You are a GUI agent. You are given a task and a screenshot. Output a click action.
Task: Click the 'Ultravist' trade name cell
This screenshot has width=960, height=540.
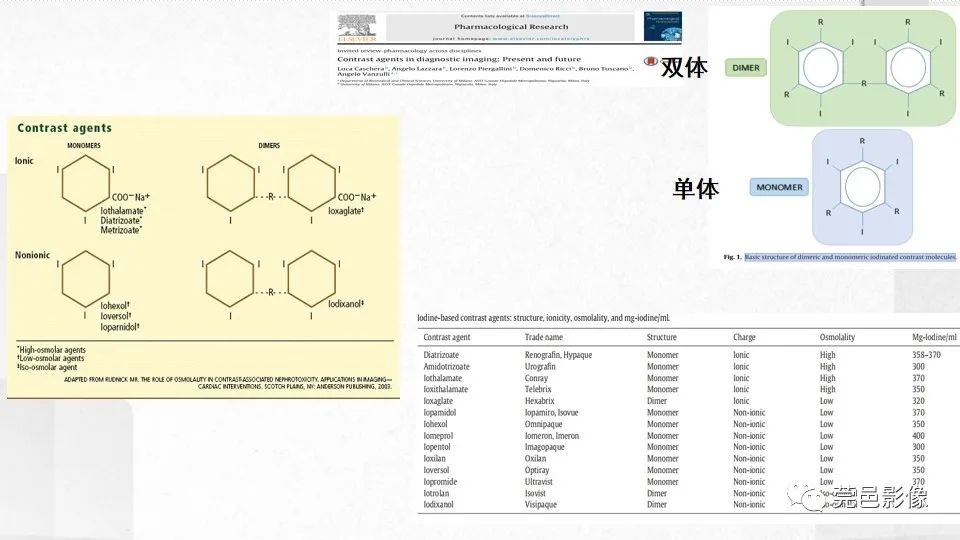tap(539, 482)
